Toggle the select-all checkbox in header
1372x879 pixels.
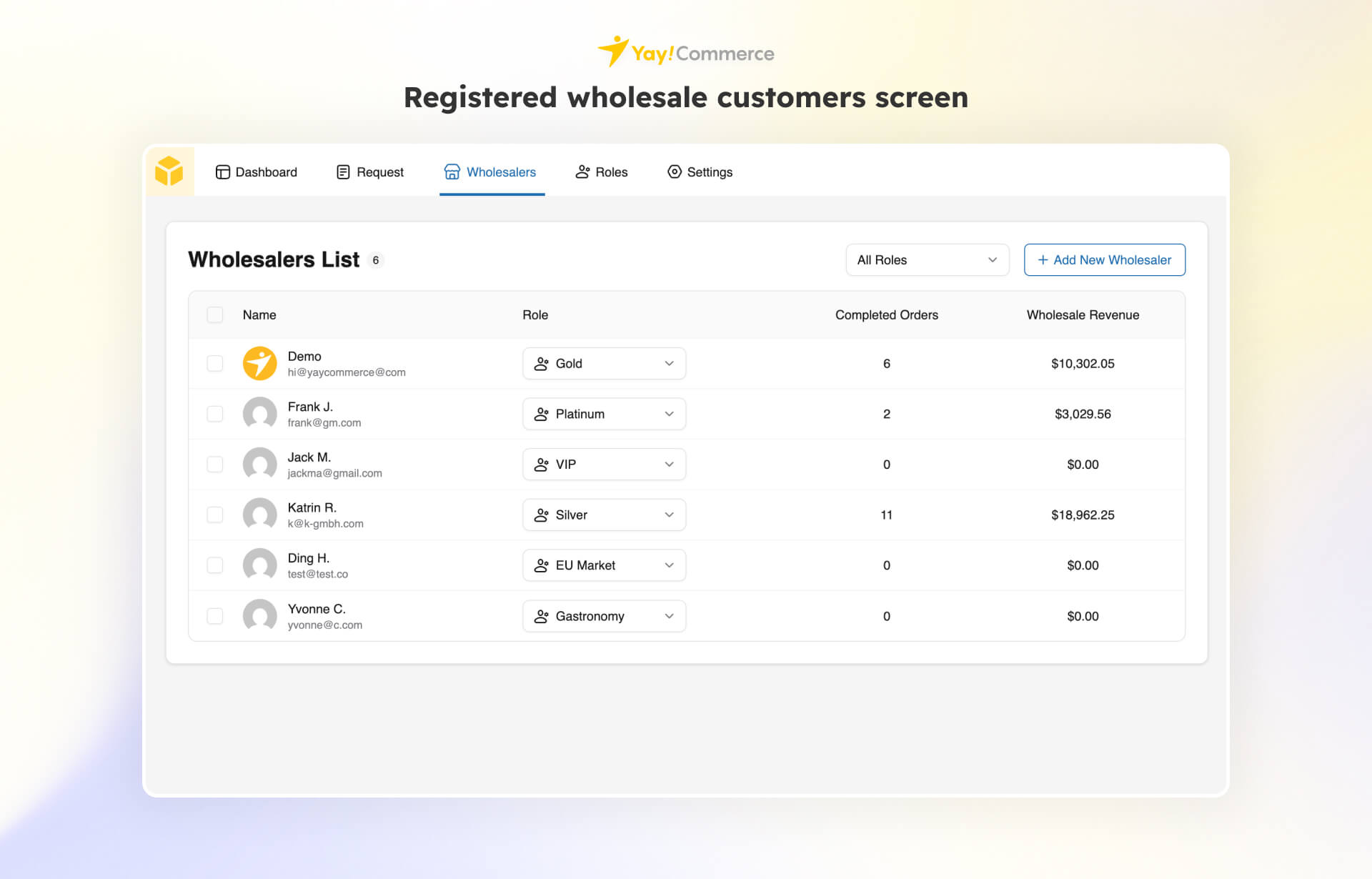tap(214, 315)
